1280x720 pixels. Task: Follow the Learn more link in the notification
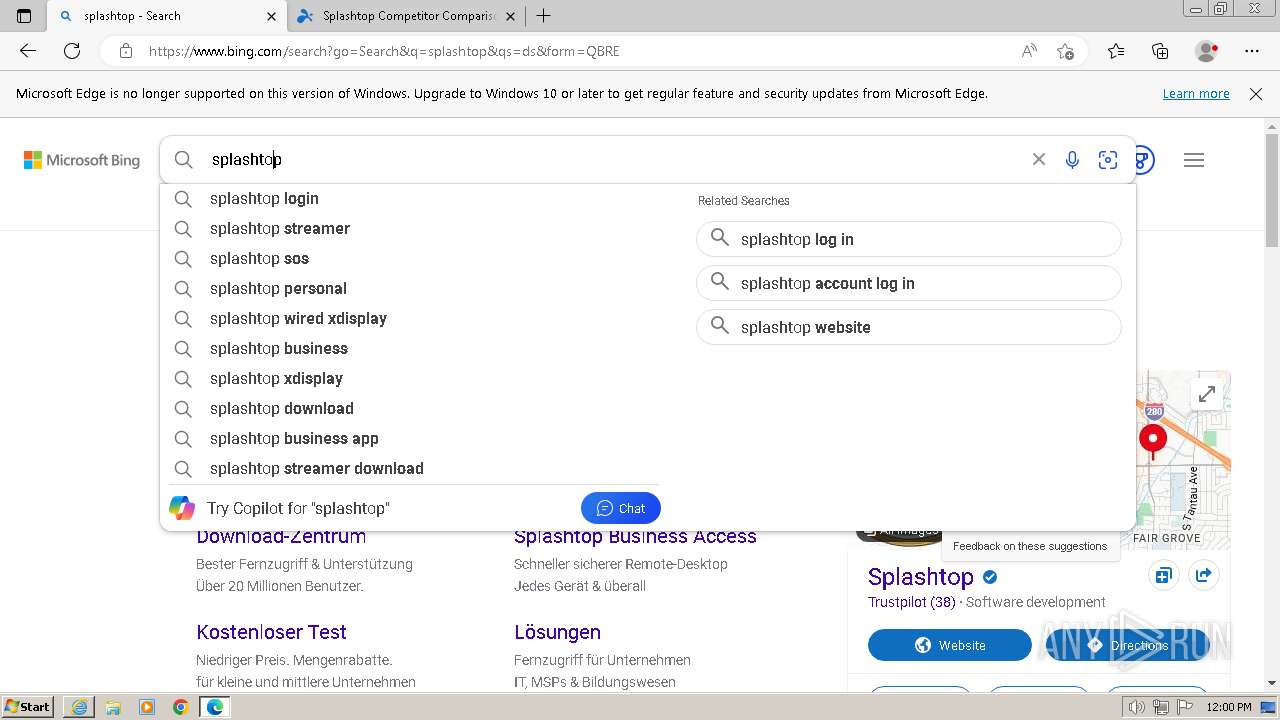[x=1196, y=94]
